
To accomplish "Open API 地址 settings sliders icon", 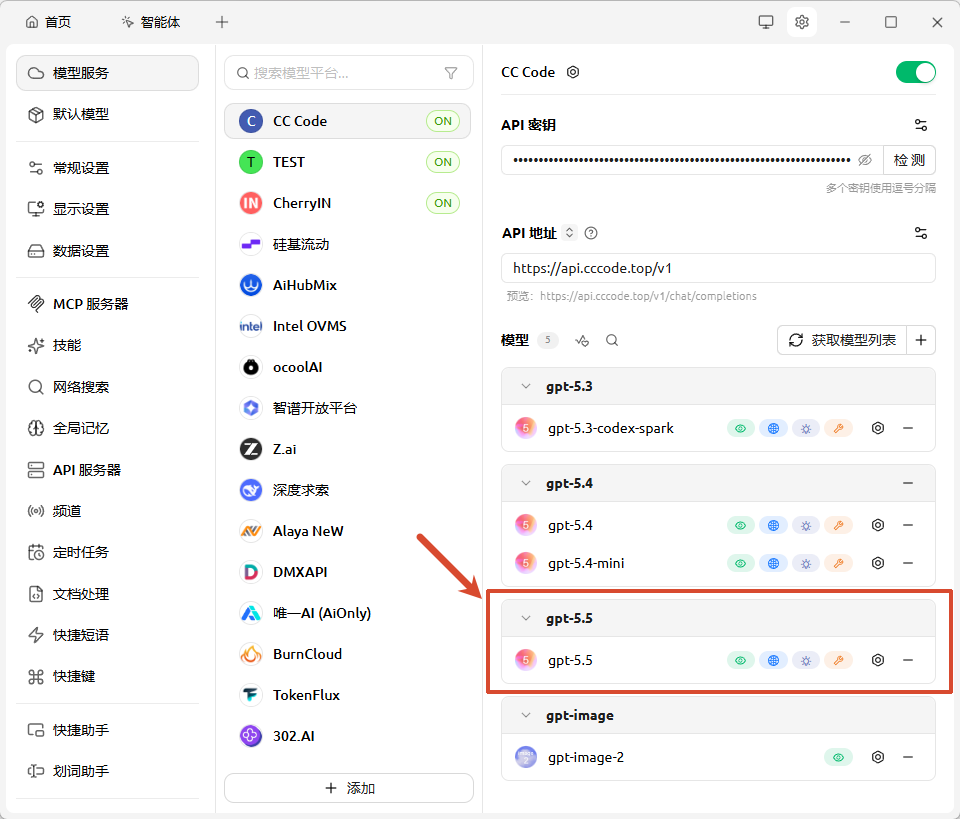I will click(x=920, y=233).
